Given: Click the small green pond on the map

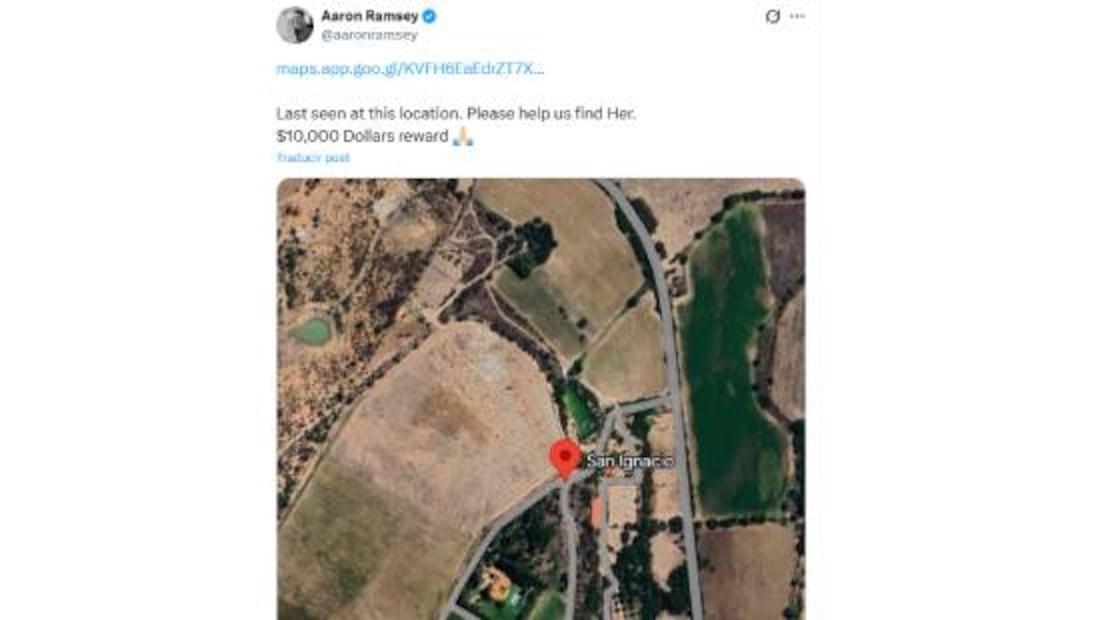Looking at the screenshot, I should tap(312, 331).
